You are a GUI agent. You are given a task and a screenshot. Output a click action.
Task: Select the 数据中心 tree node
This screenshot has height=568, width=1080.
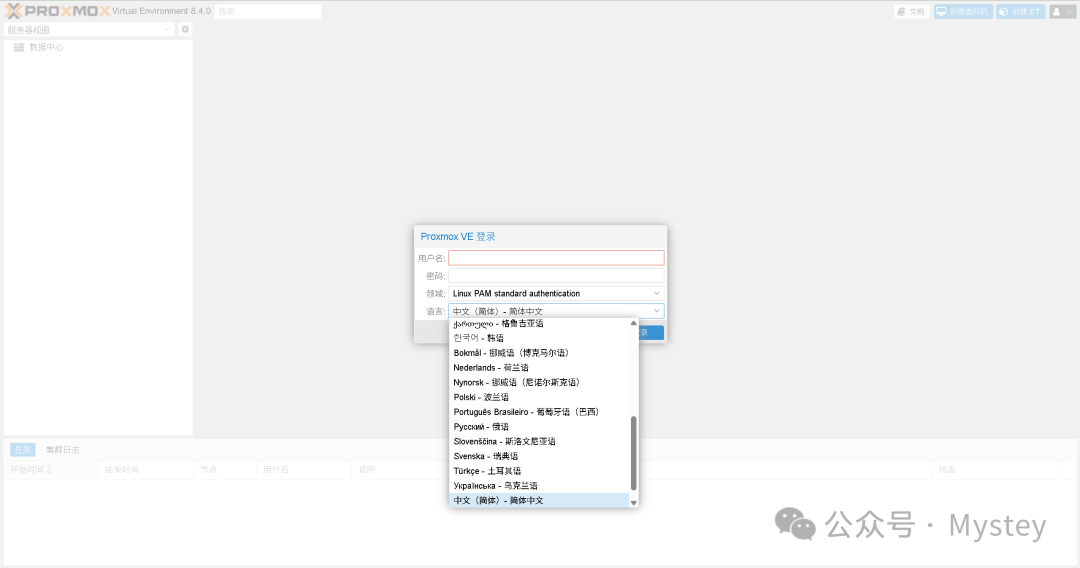46,48
